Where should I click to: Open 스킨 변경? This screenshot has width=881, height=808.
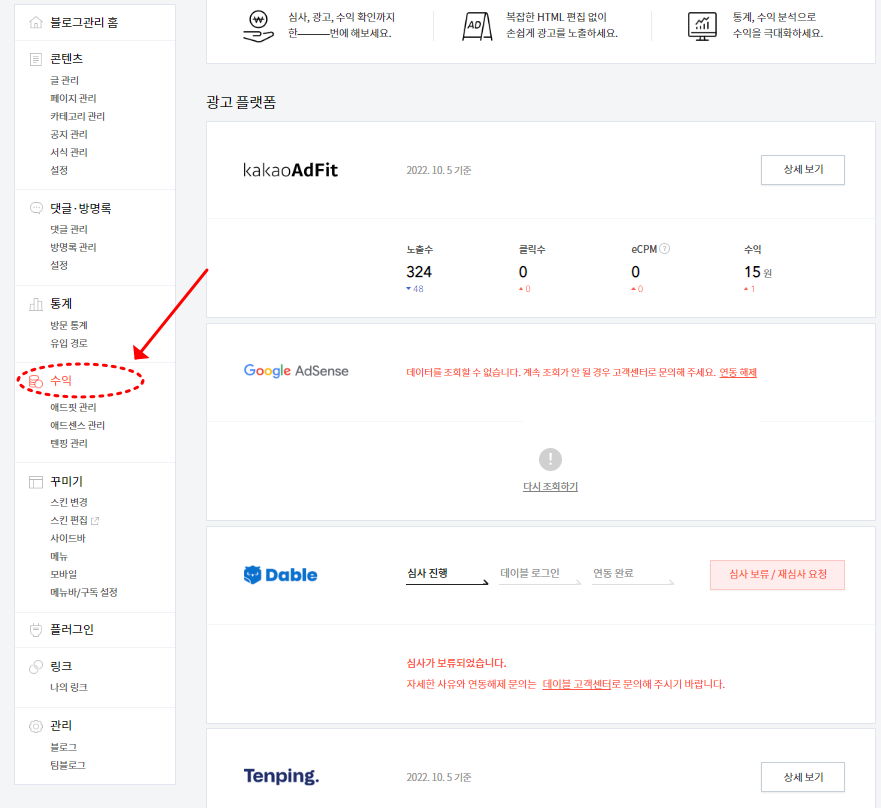tap(69, 502)
